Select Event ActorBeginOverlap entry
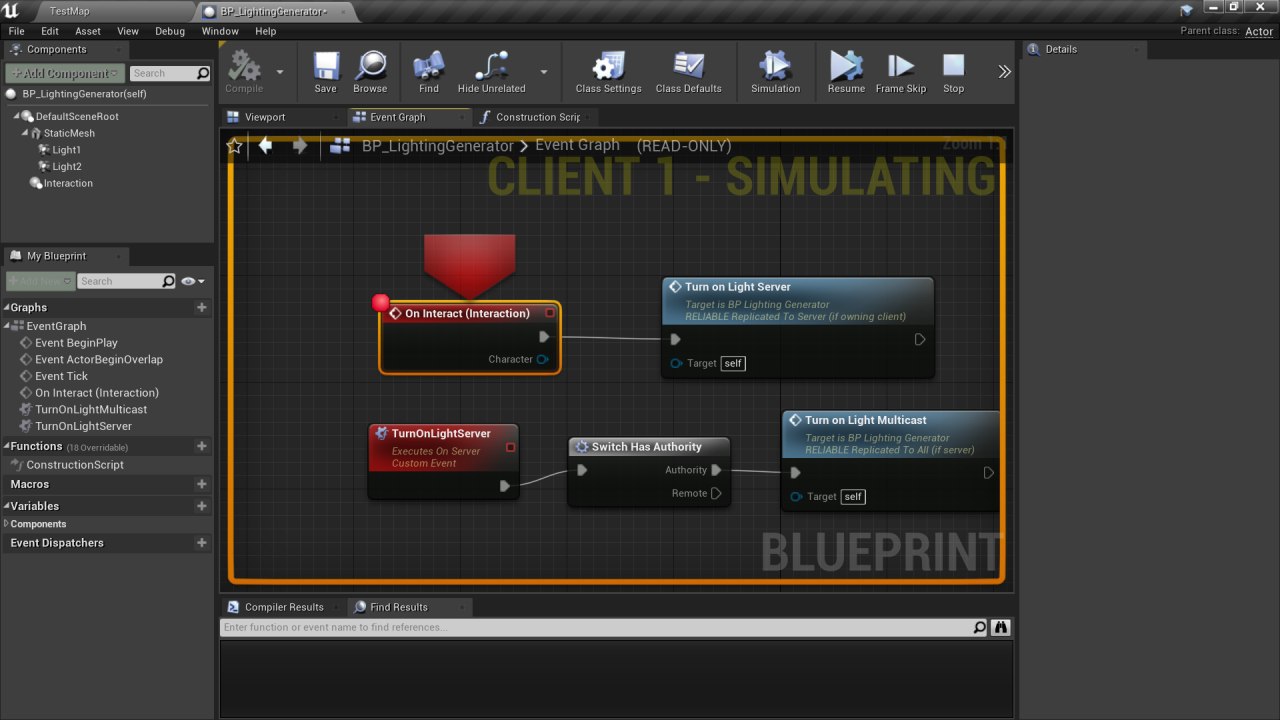 tap(98, 359)
